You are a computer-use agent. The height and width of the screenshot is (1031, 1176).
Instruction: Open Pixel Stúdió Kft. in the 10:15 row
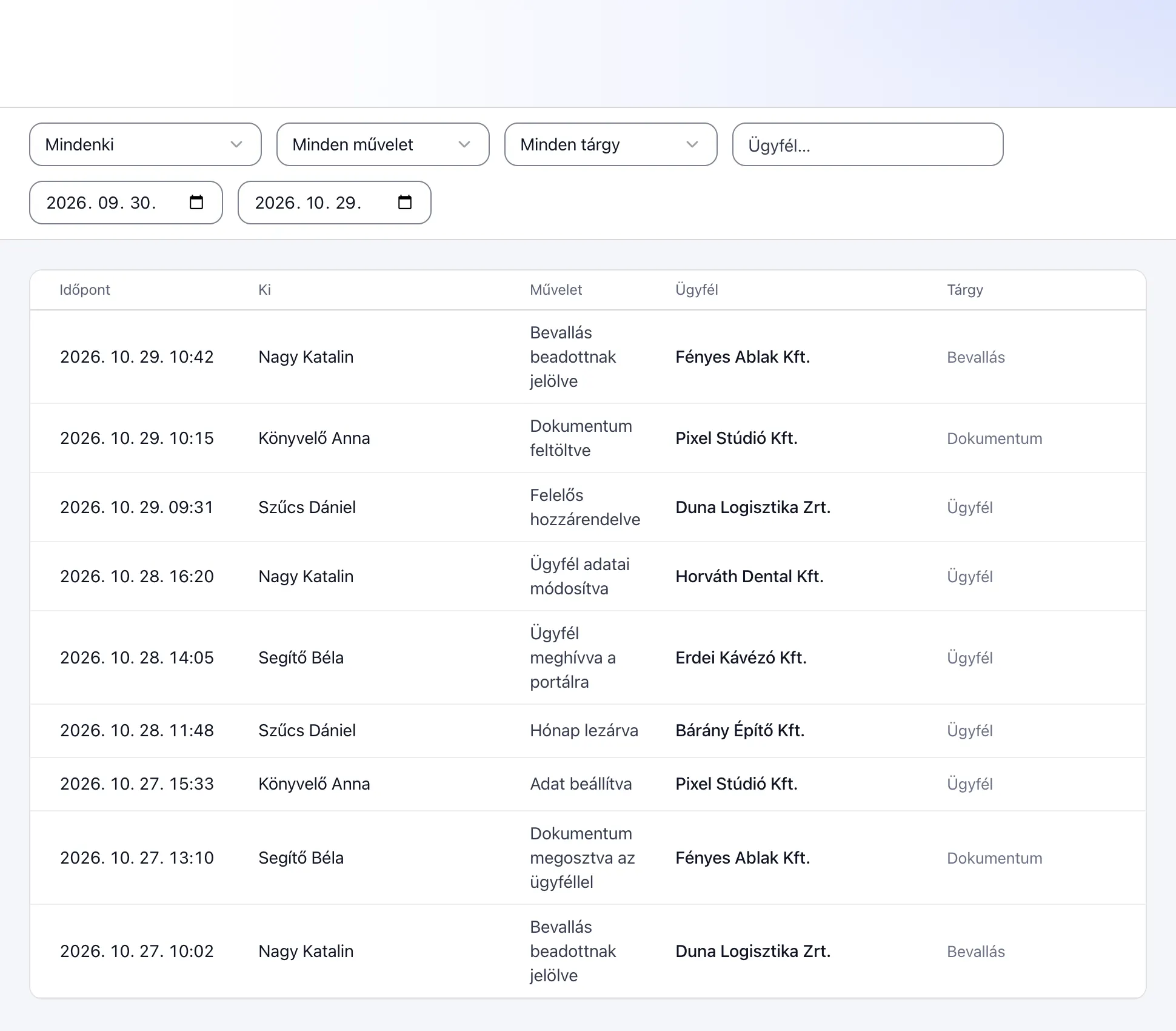[737, 438]
